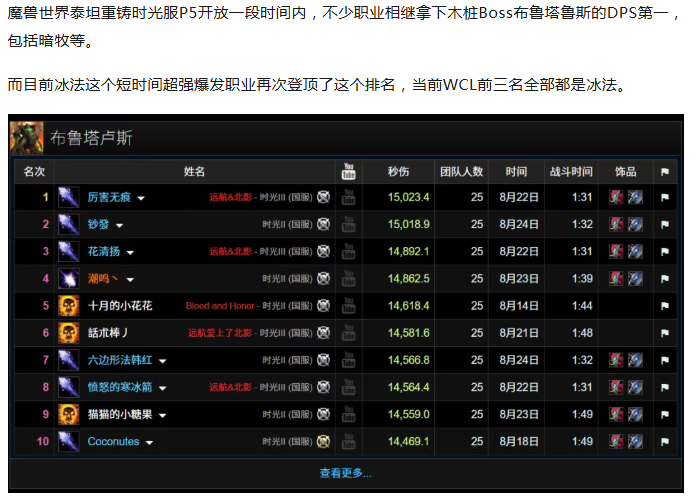
Task: Click class icon for 愤怒的寒冰箭
Action: (x=68, y=387)
